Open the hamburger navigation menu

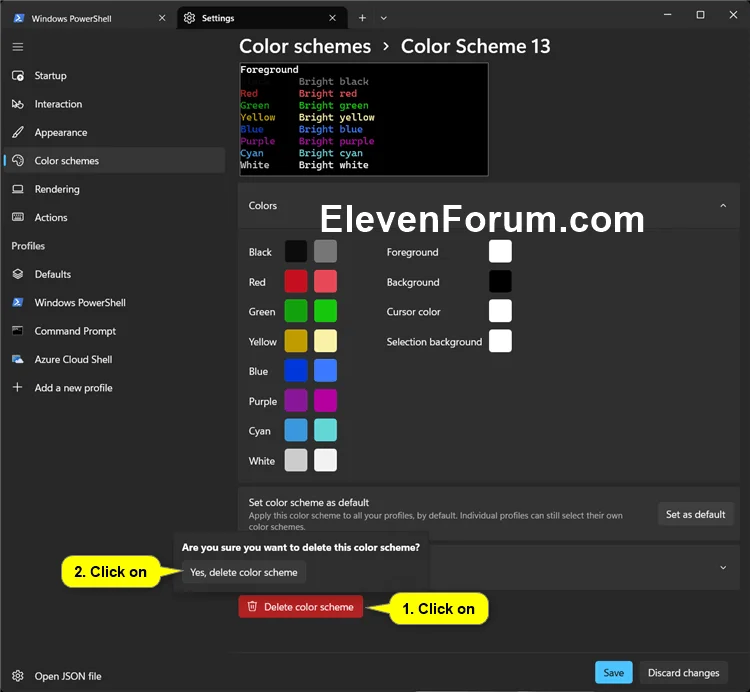(18, 47)
